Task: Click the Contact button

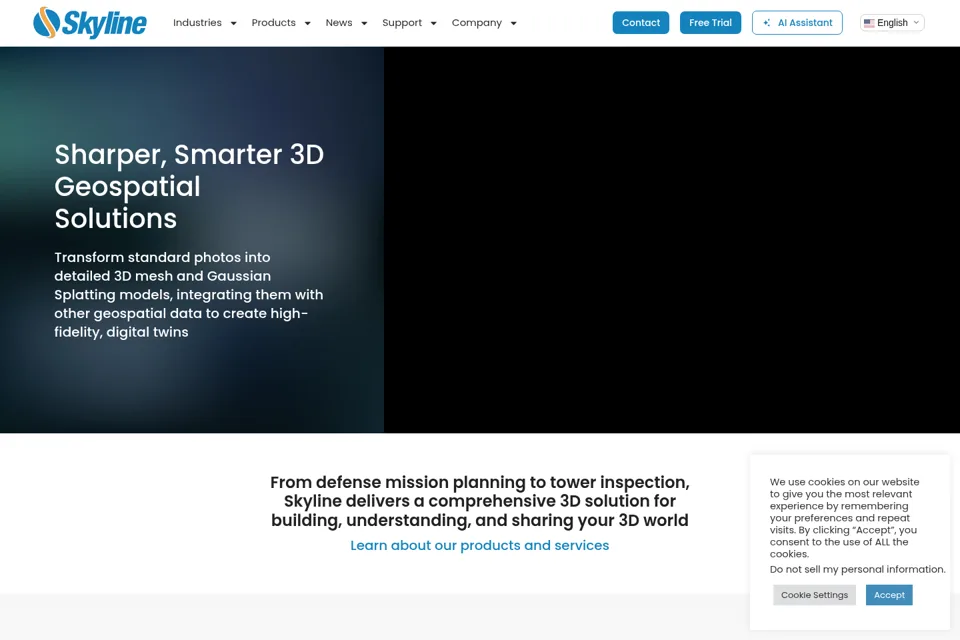Action: tap(640, 23)
